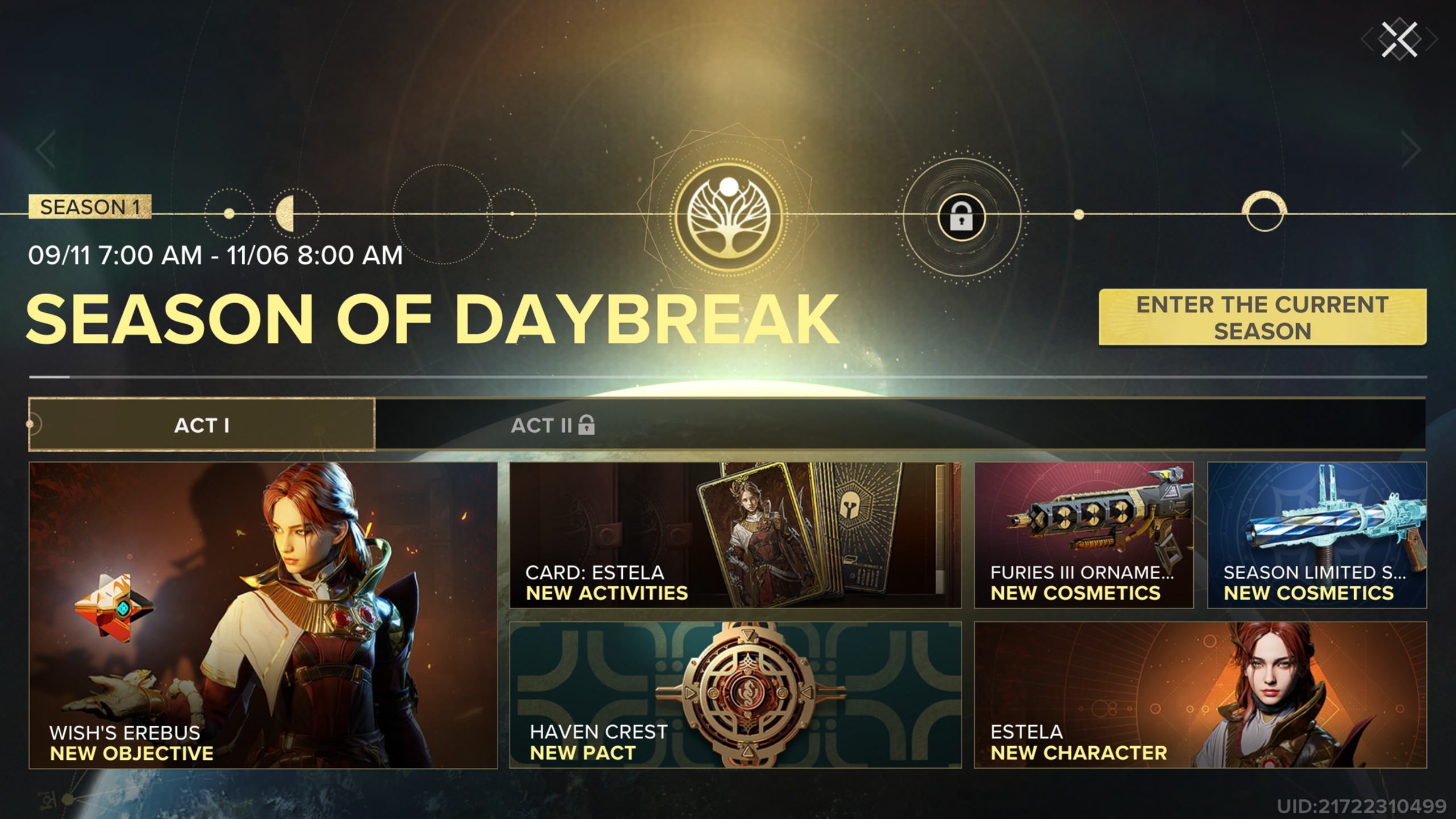This screenshot has height=819, width=1456.
Task: Close the season overview with X
Action: pos(1399,39)
